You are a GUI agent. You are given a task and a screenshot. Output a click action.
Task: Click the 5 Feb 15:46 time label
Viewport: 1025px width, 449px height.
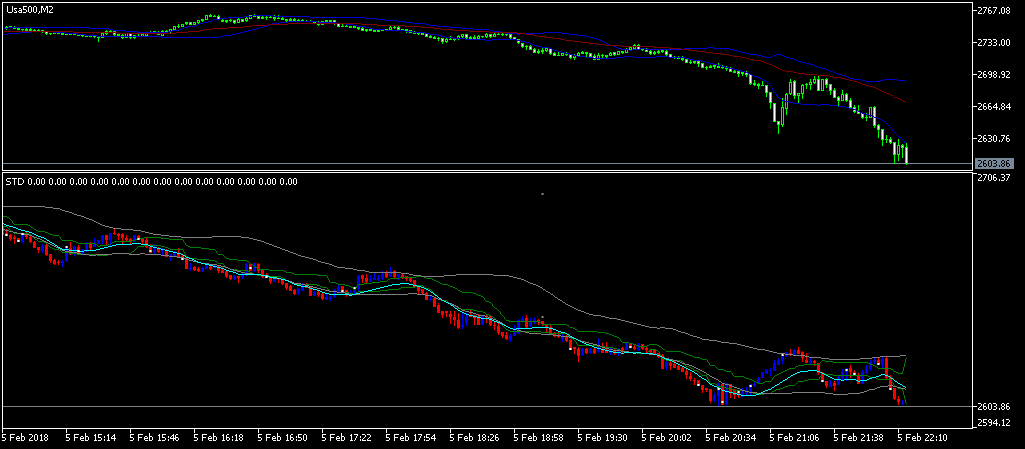coord(152,436)
